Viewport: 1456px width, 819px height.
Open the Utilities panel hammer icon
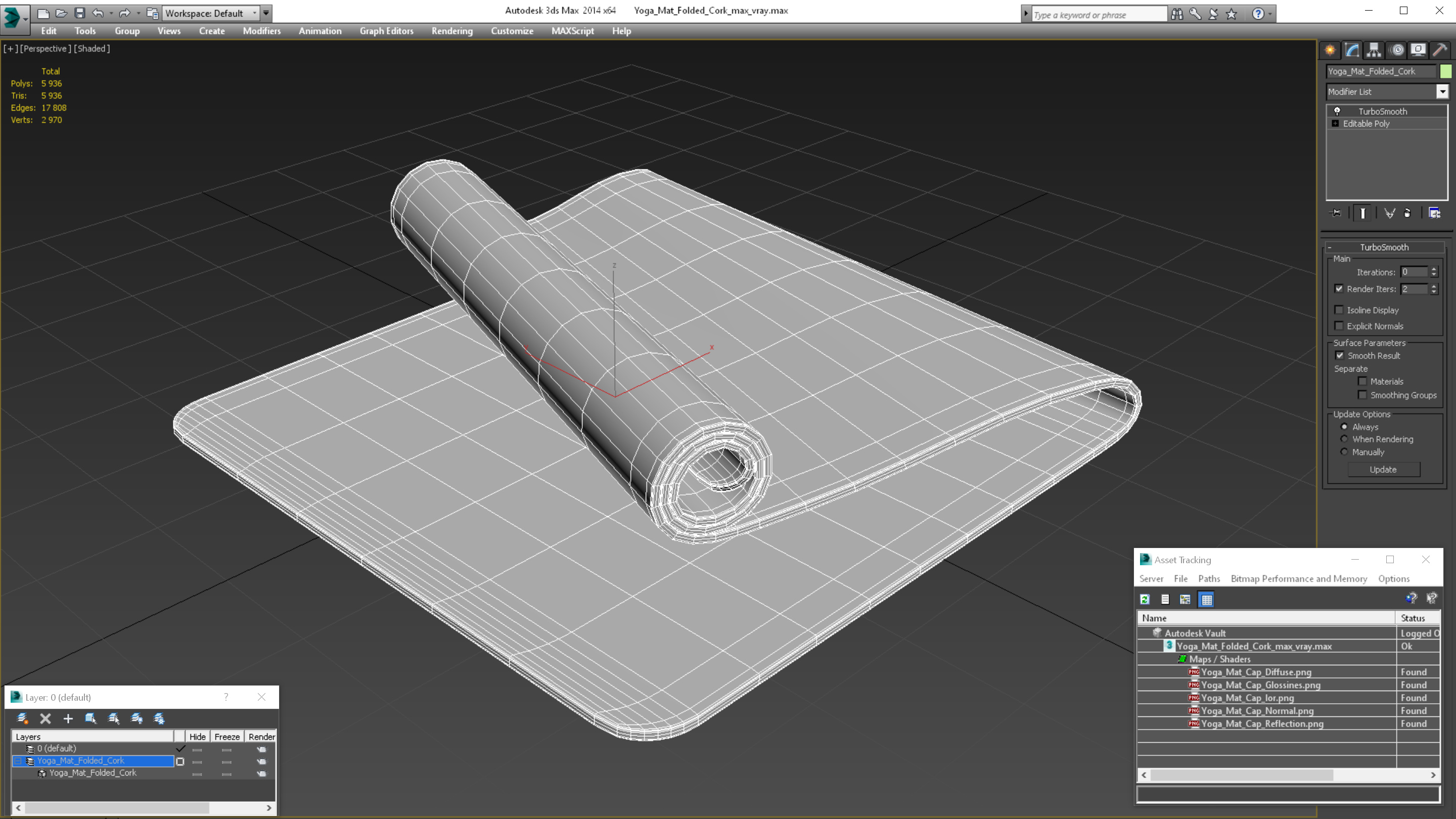[x=1440, y=51]
